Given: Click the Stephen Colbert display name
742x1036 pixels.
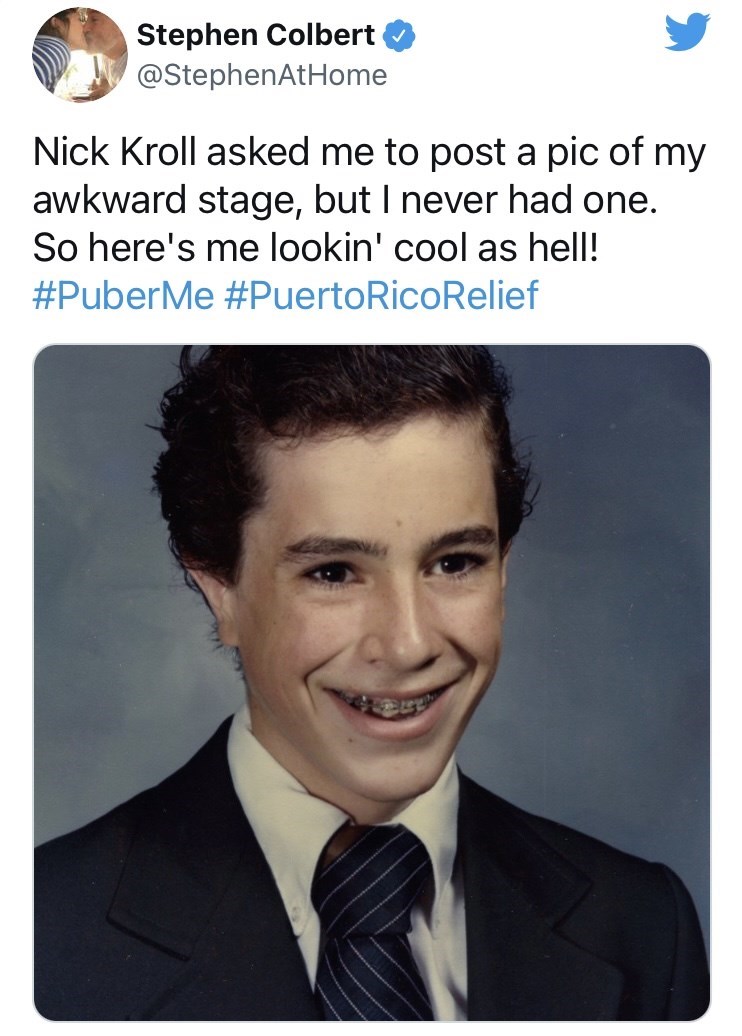Looking at the screenshot, I should point(256,36).
